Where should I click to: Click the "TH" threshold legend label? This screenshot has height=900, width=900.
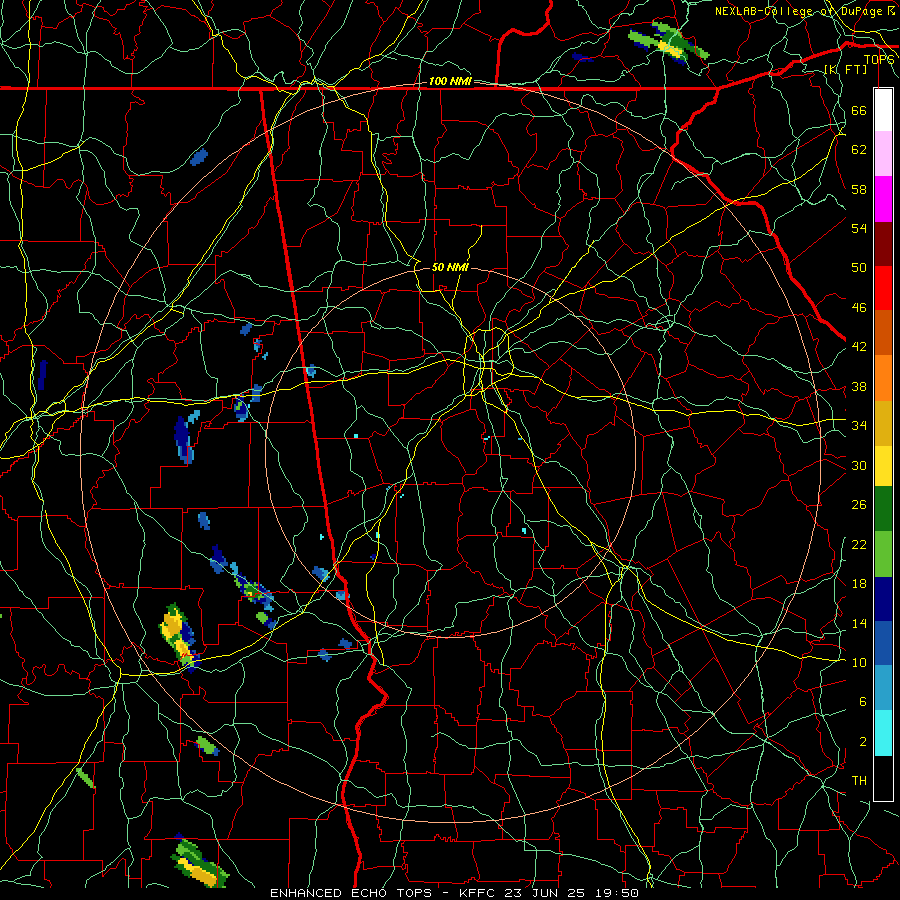(x=859, y=781)
